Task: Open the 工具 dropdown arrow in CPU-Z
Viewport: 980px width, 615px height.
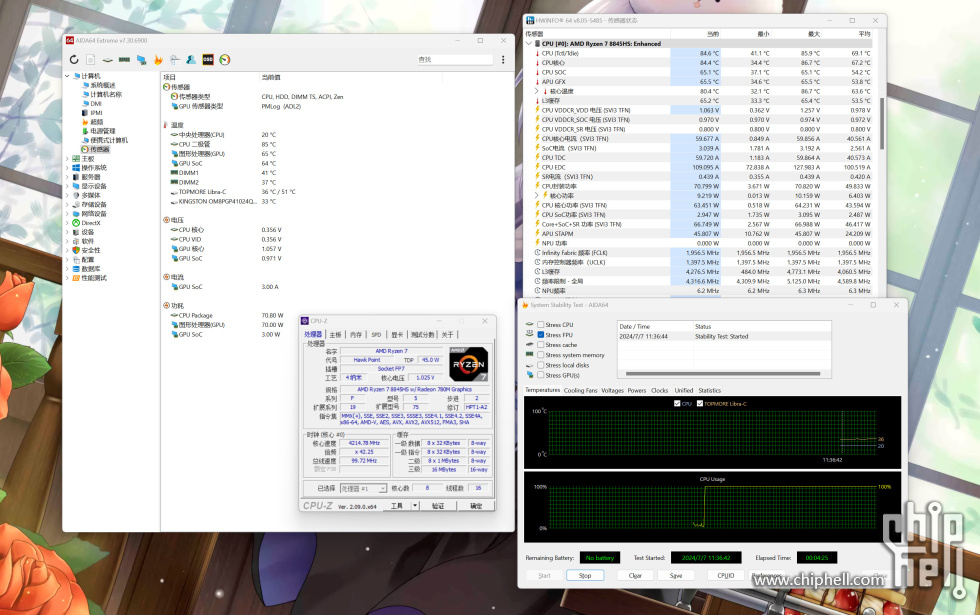Action: click(x=414, y=506)
